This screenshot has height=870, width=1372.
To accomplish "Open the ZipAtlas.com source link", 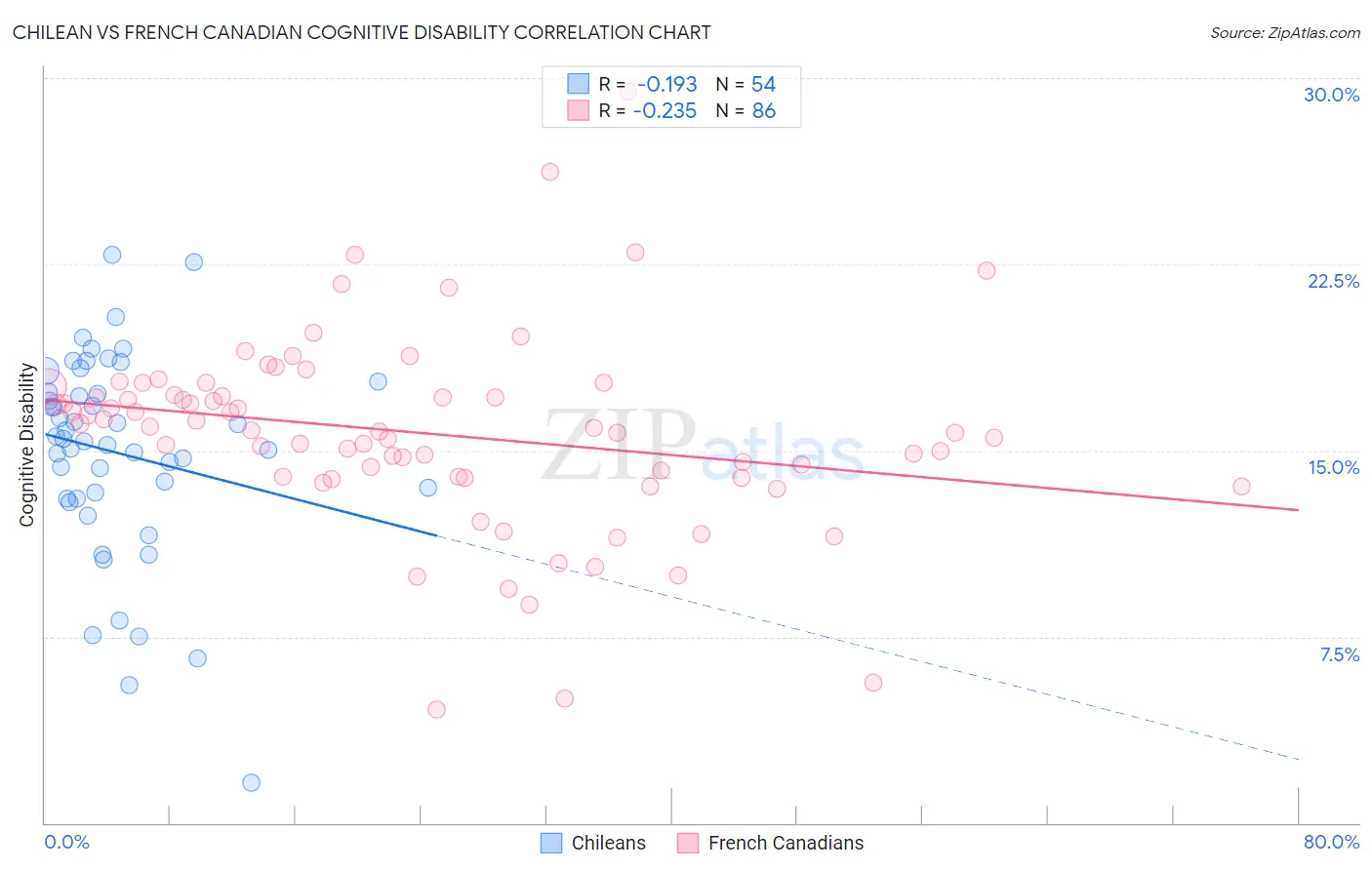I will click(x=1285, y=32).
